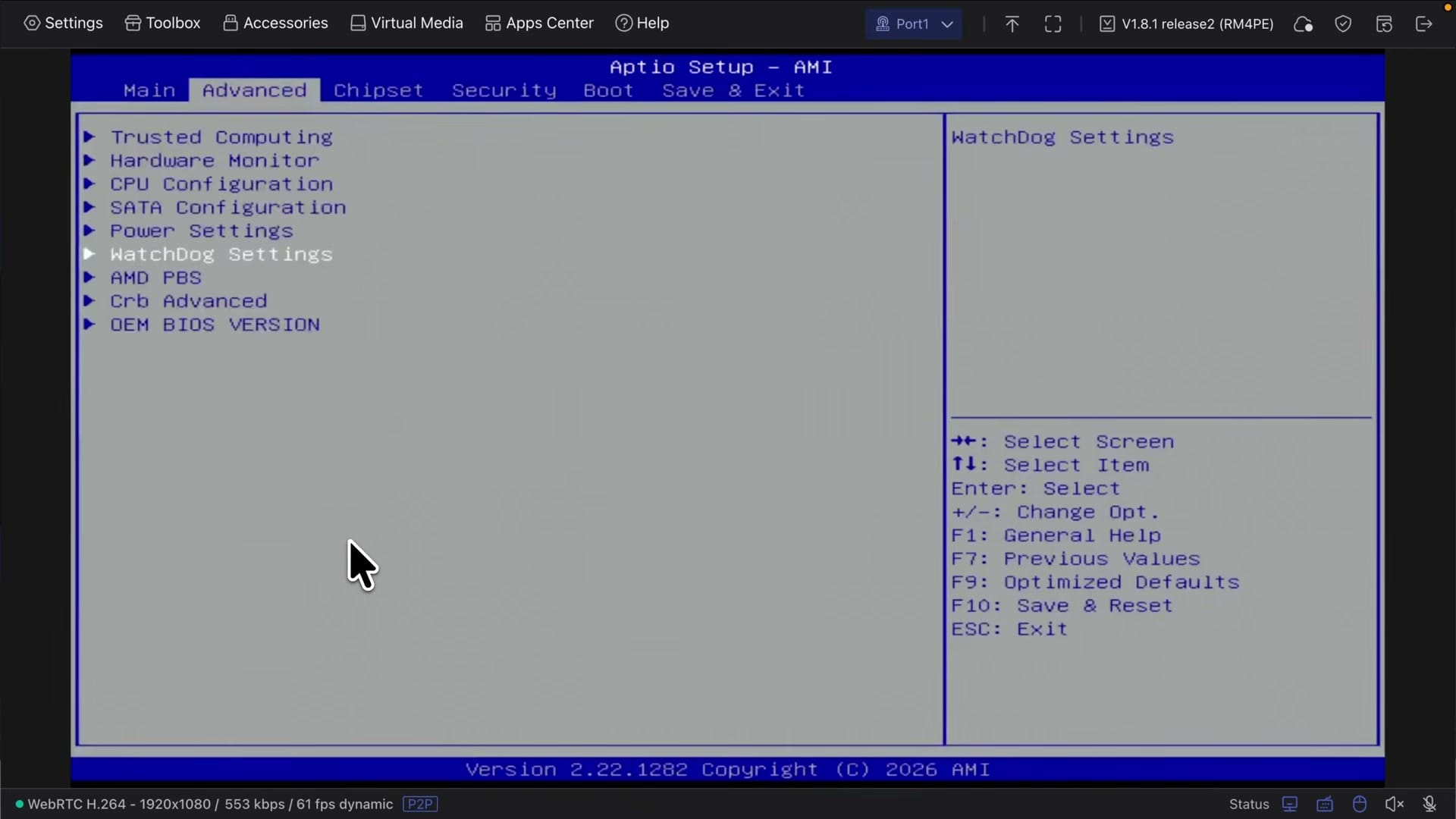Image resolution: width=1456 pixels, height=819 pixels.
Task: Click the 'F10: Save & Reset' help text
Action: [1062, 606]
